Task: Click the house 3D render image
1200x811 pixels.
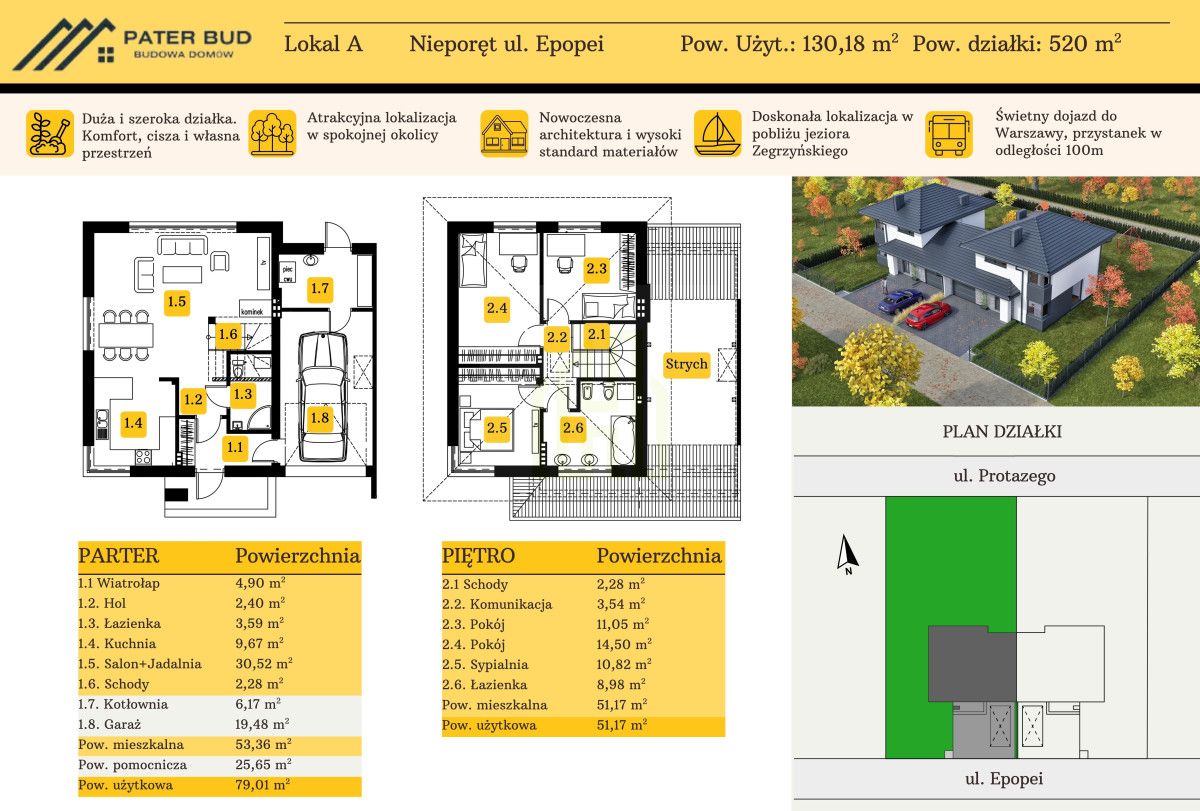Action: tap(996, 291)
